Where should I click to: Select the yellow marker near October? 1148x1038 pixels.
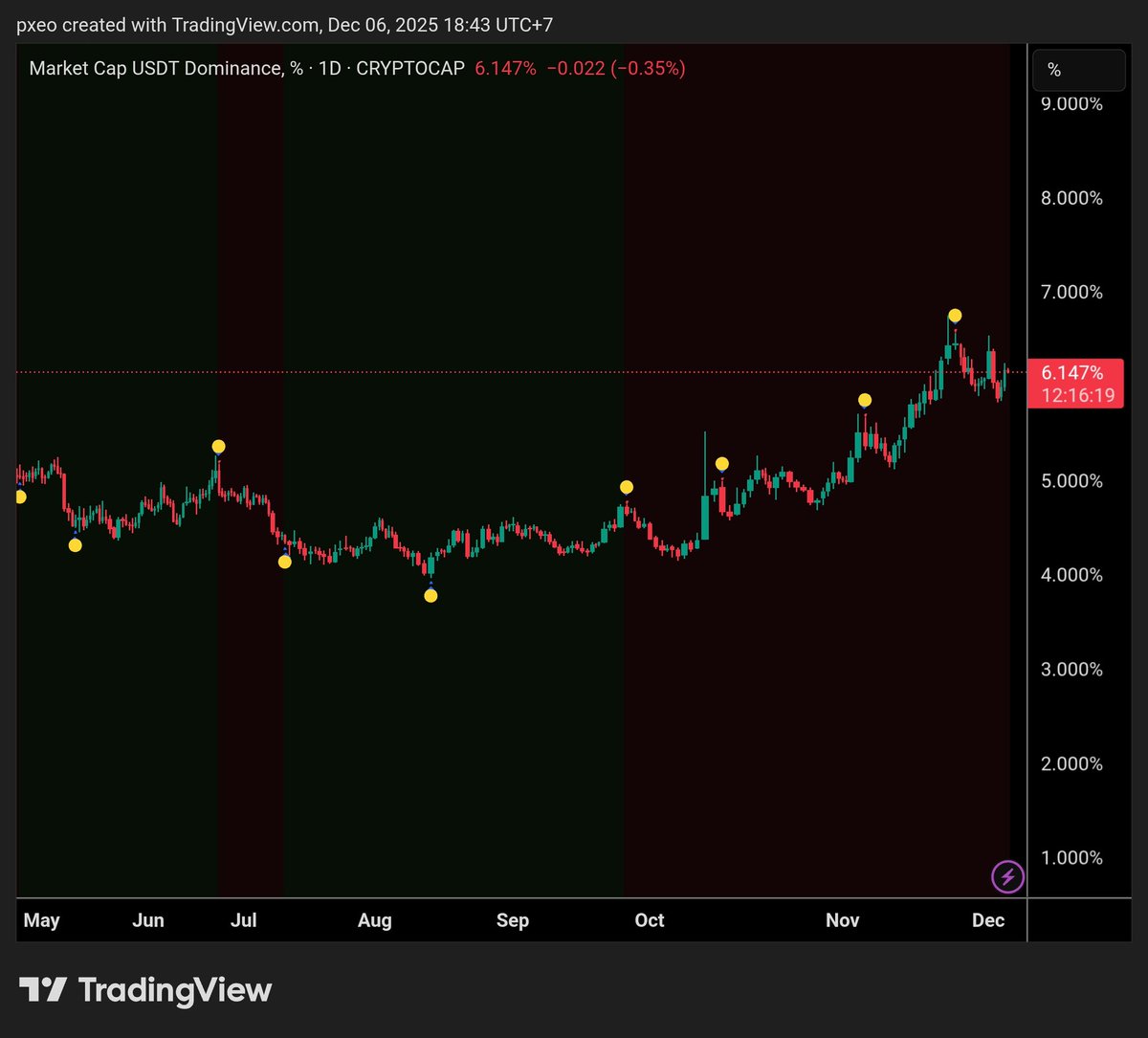[627, 486]
